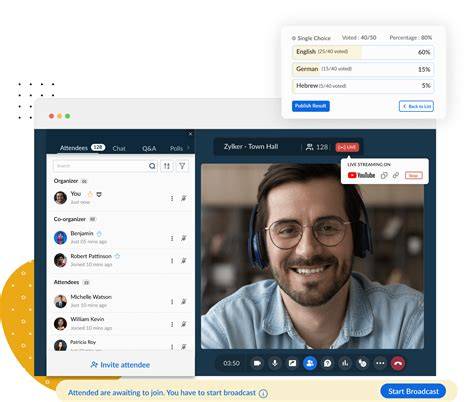Viewport: 474px width, 402px height.
Task: Click the Hebrew poll result bar
Action: click(x=363, y=86)
